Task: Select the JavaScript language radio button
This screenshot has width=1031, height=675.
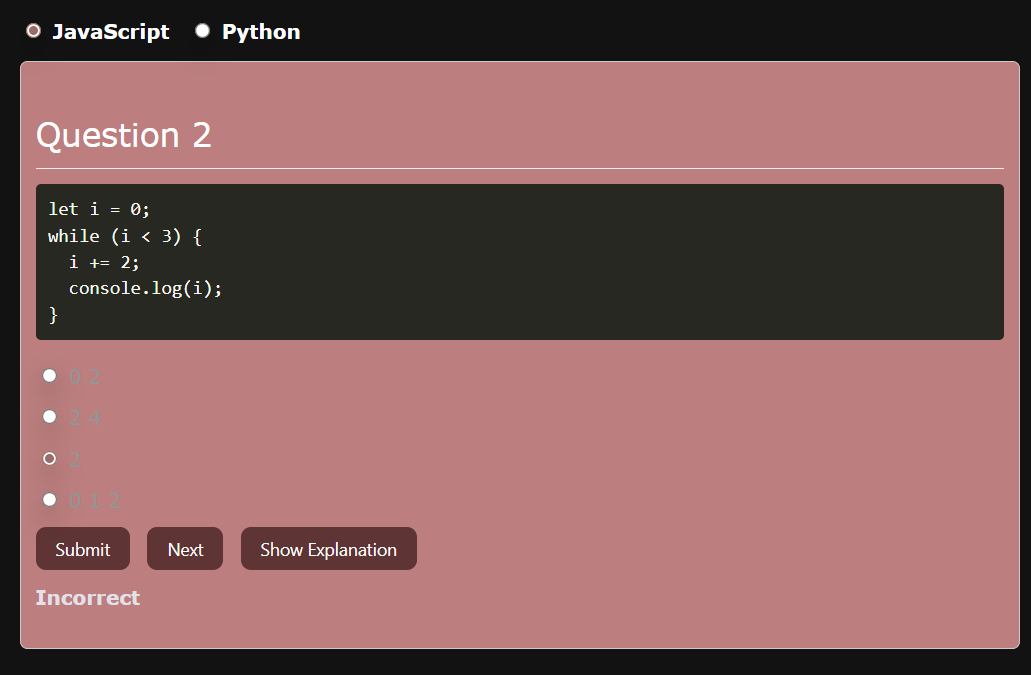Action: point(33,31)
